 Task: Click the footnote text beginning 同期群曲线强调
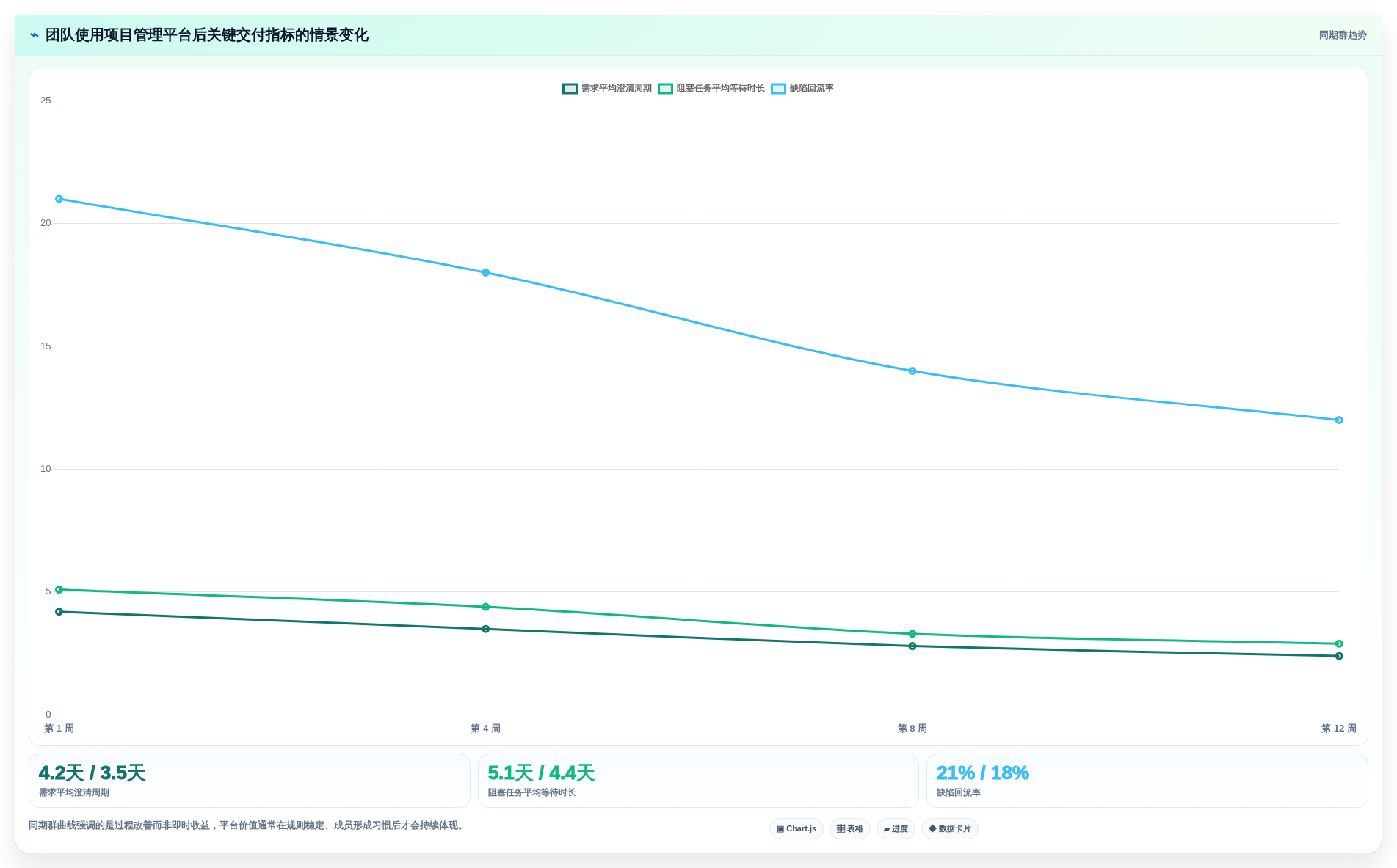tap(248, 825)
